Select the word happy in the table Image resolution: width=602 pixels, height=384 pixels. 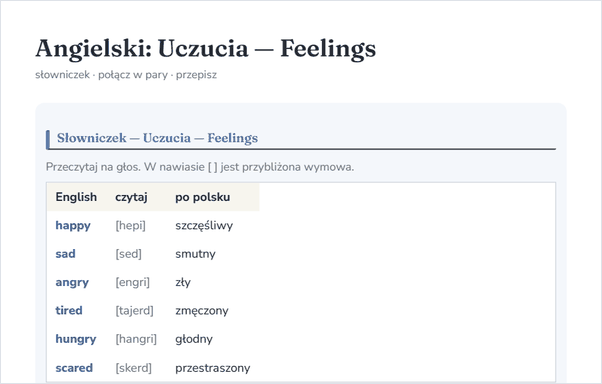(x=73, y=225)
